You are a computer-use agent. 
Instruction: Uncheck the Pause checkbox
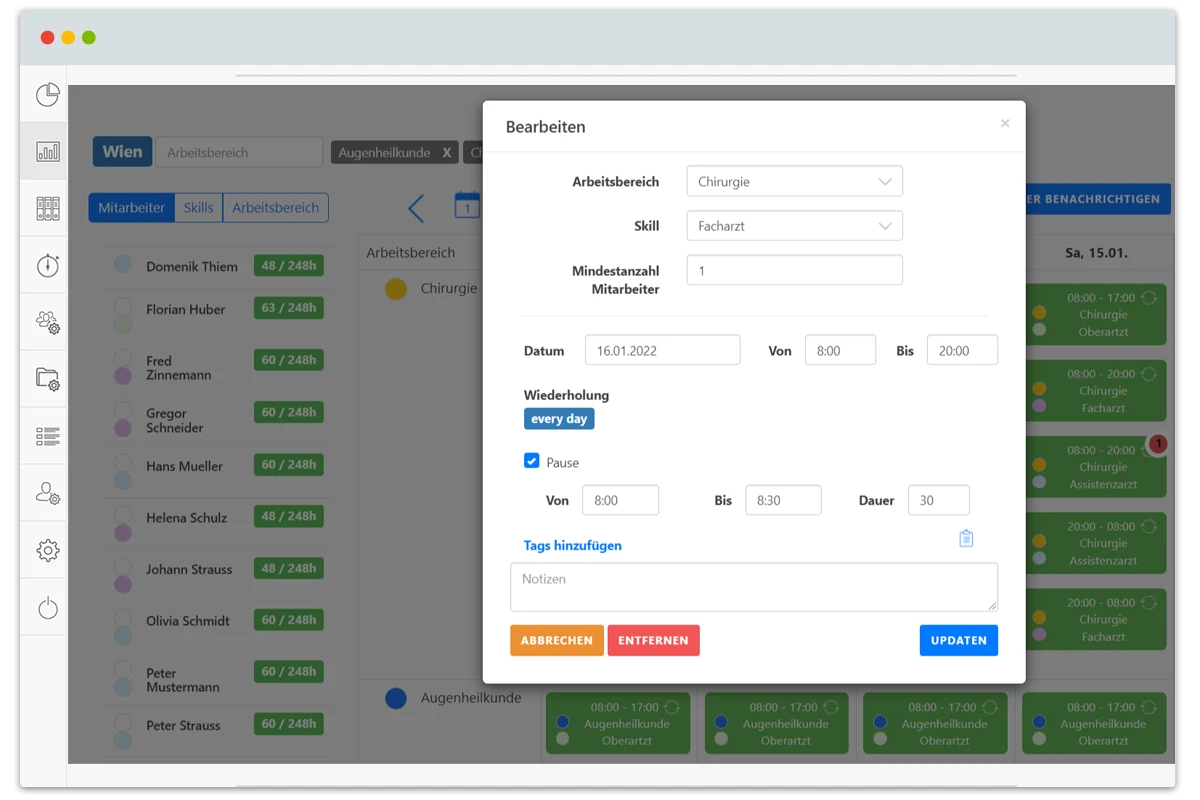coord(532,461)
